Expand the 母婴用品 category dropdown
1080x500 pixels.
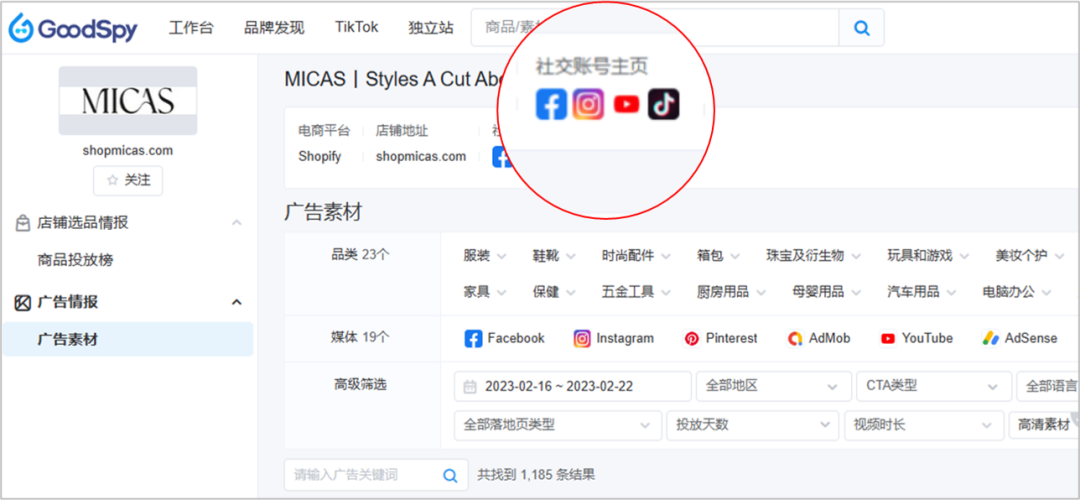click(x=827, y=292)
